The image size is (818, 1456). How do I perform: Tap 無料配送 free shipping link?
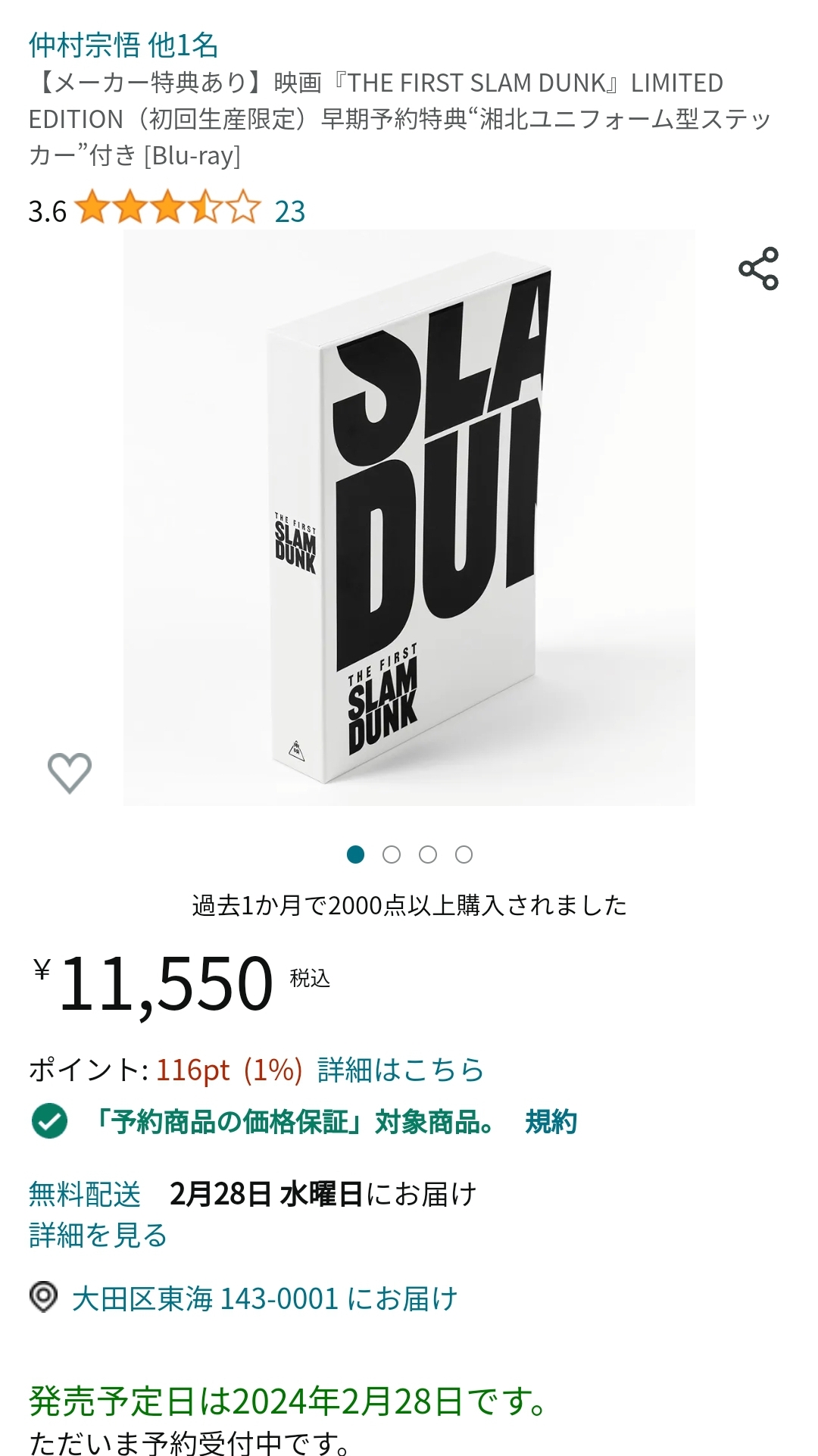point(85,1194)
